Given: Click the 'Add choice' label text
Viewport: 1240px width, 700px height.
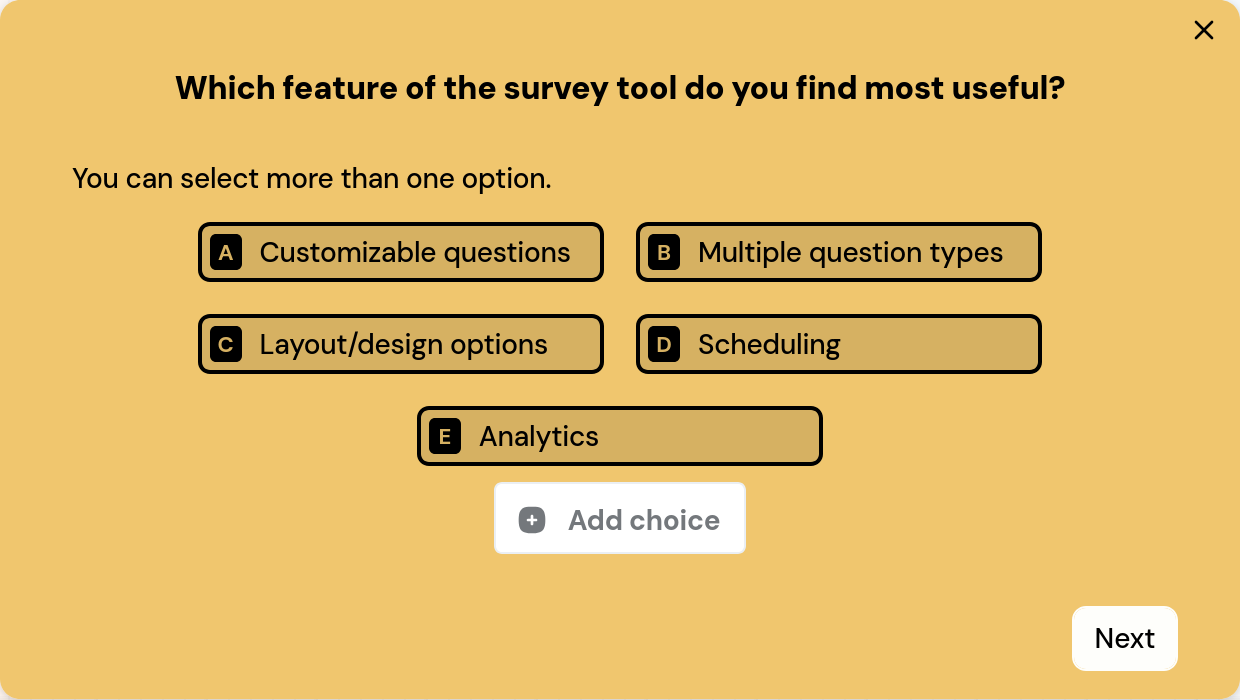Looking at the screenshot, I should point(644,520).
